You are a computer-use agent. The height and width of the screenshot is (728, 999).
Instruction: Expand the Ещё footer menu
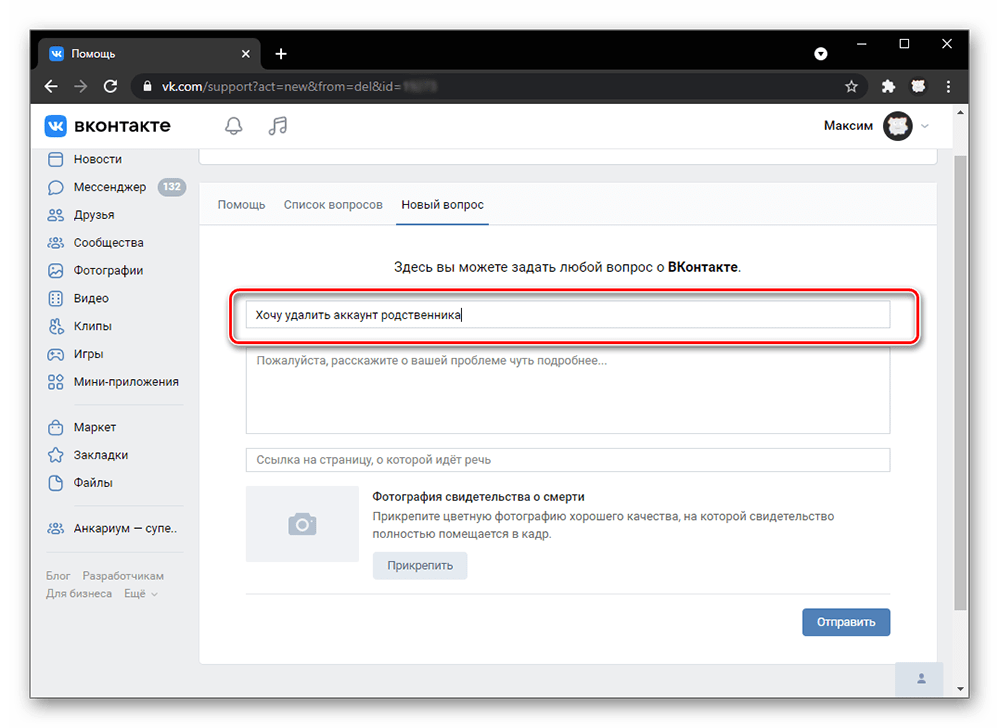coord(140,593)
